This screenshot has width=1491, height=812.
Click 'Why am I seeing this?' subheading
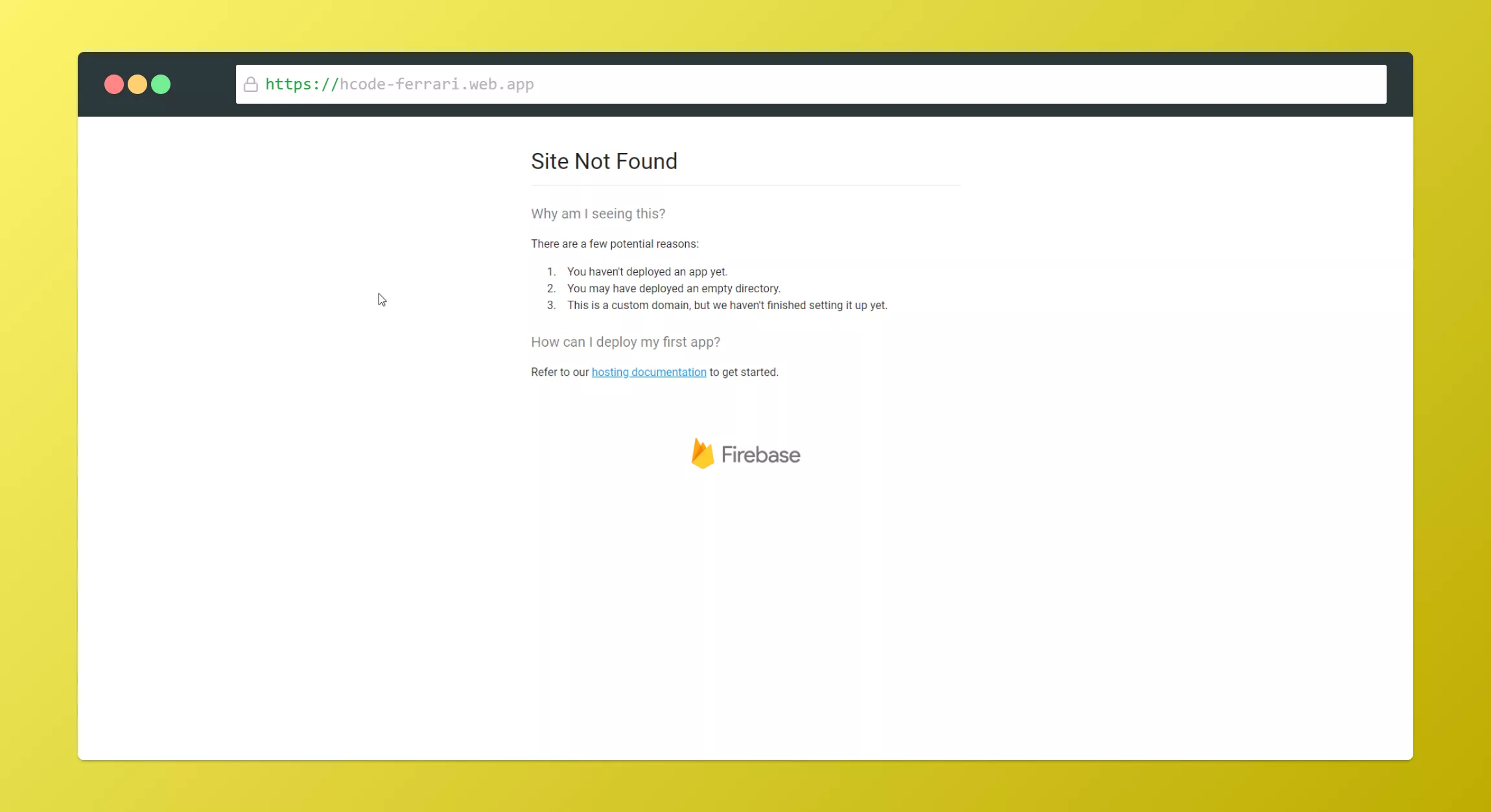click(x=598, y=214)
